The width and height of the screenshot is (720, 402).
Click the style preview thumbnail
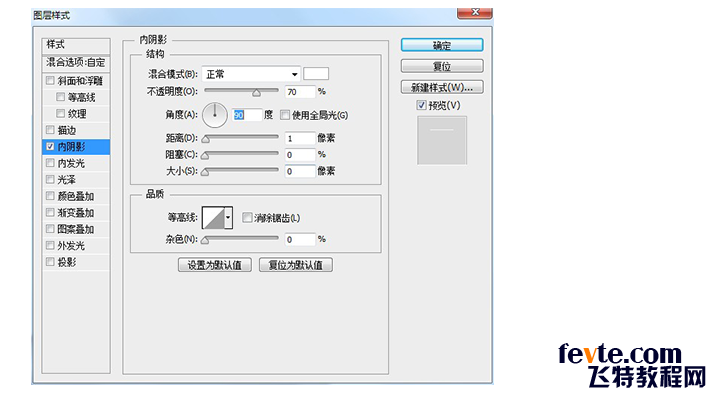point(442,140)
